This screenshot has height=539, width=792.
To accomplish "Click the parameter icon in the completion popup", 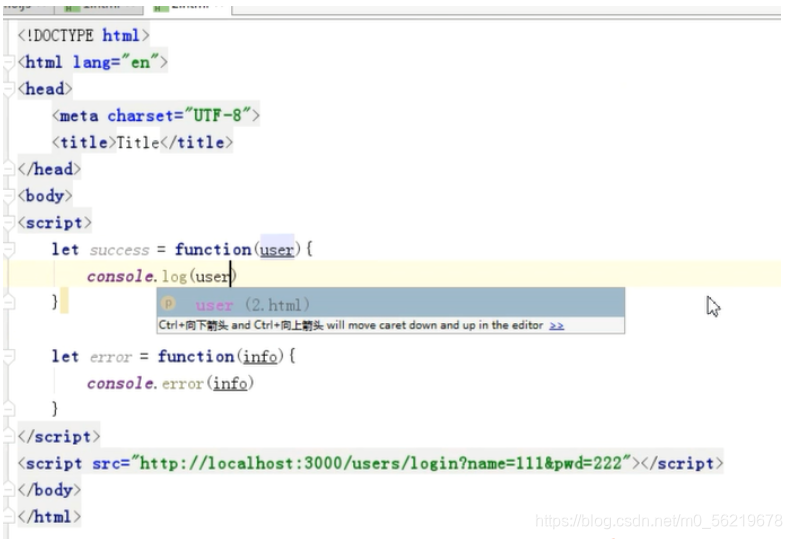I will coord(168,304).
